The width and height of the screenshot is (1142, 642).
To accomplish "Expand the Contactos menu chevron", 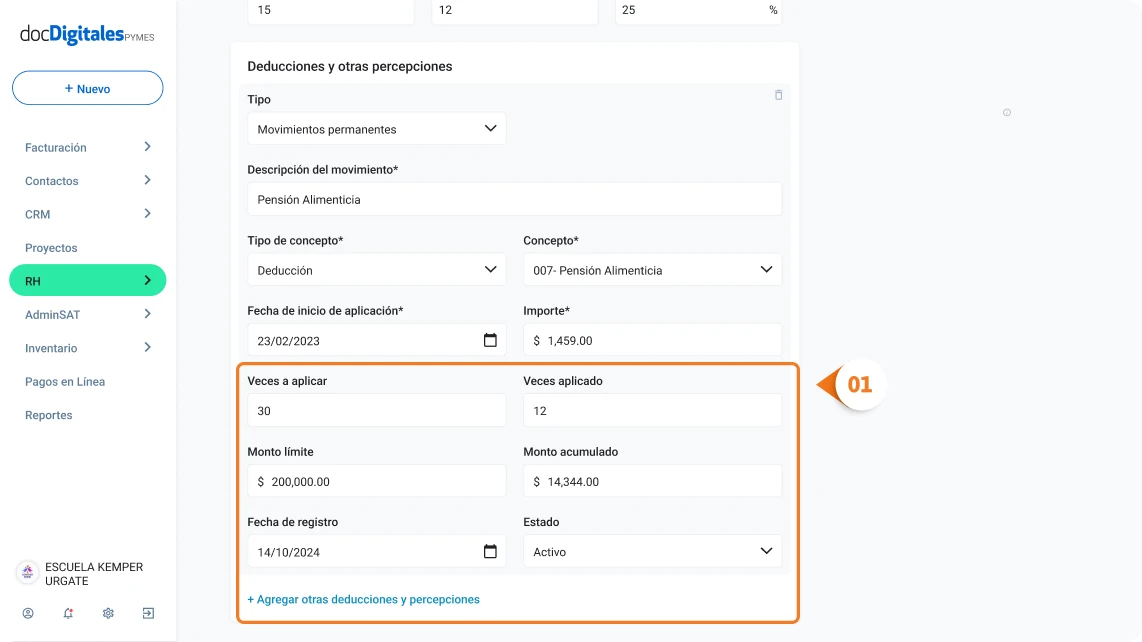I will 147,181.
